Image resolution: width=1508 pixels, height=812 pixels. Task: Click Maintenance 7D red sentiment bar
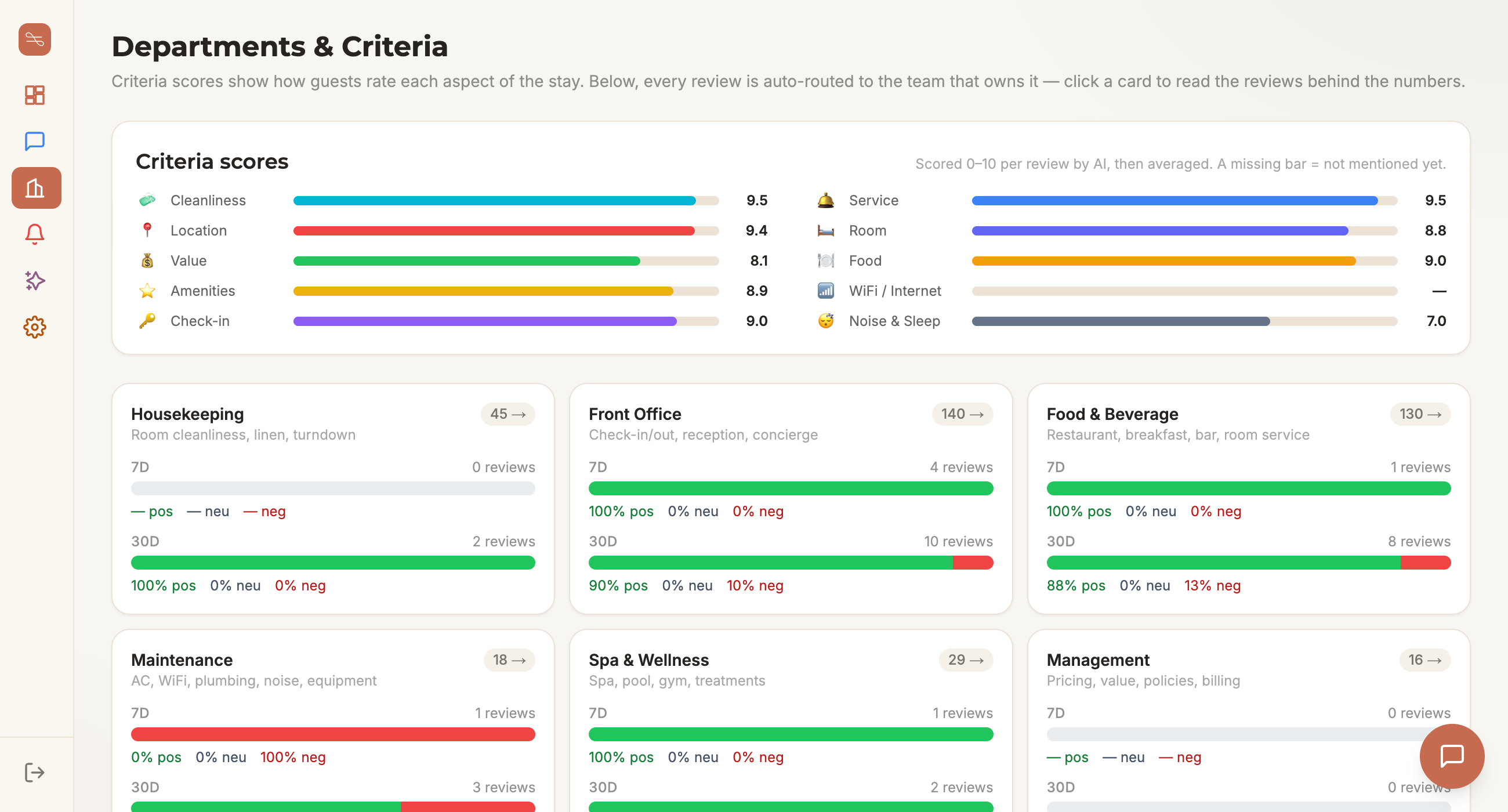coord(333,734)
